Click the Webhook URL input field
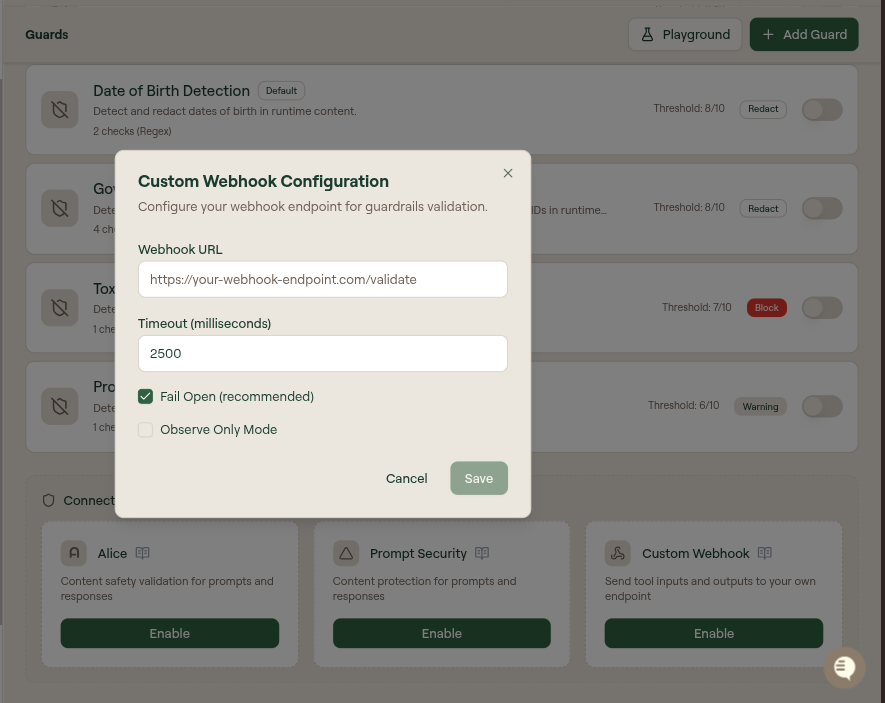 pos(323,279)
